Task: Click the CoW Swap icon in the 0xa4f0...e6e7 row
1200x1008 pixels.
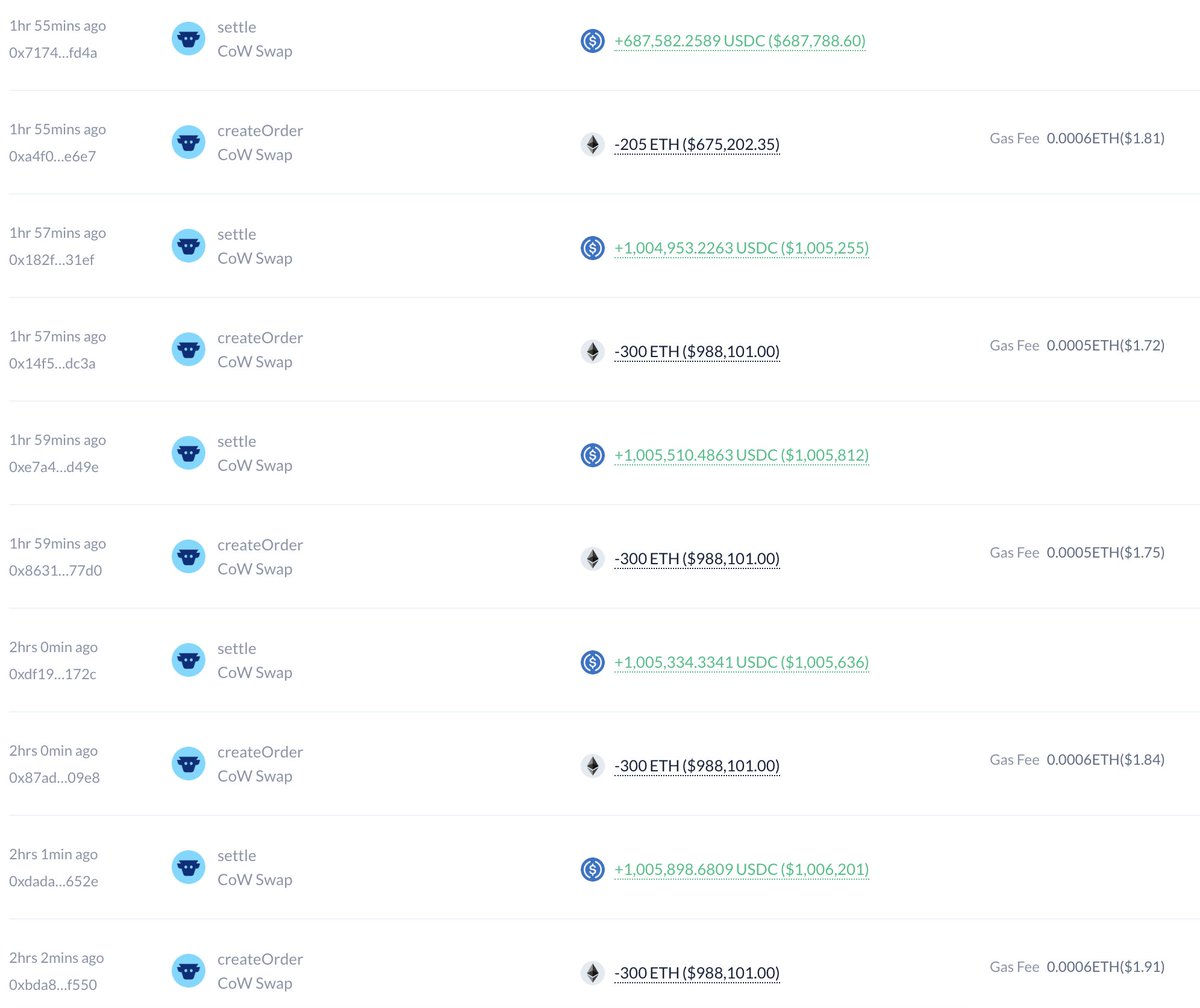Action: 188,143
